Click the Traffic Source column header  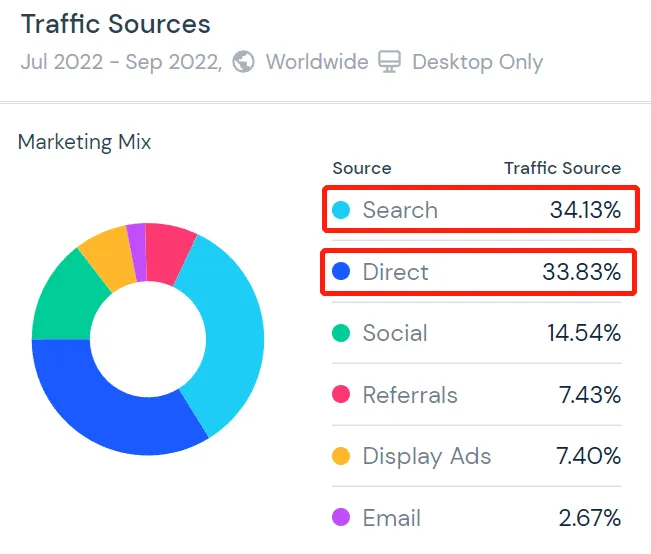tap(563, 168)
